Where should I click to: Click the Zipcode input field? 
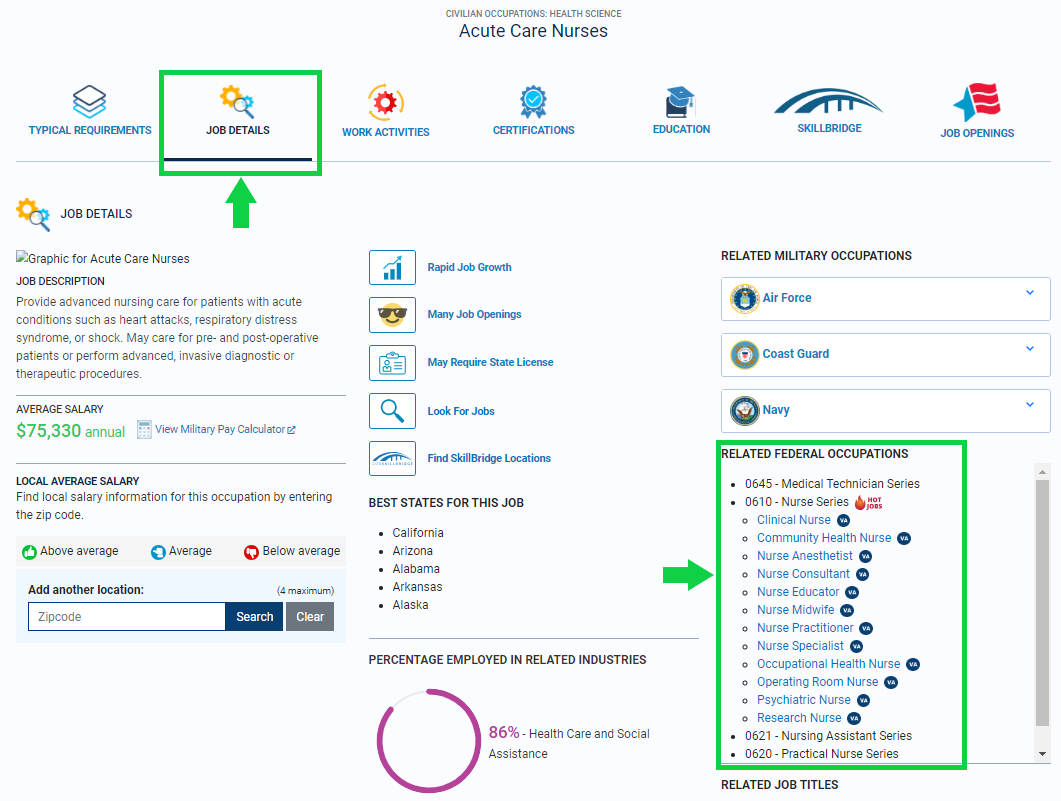click(x=127, y=617)
